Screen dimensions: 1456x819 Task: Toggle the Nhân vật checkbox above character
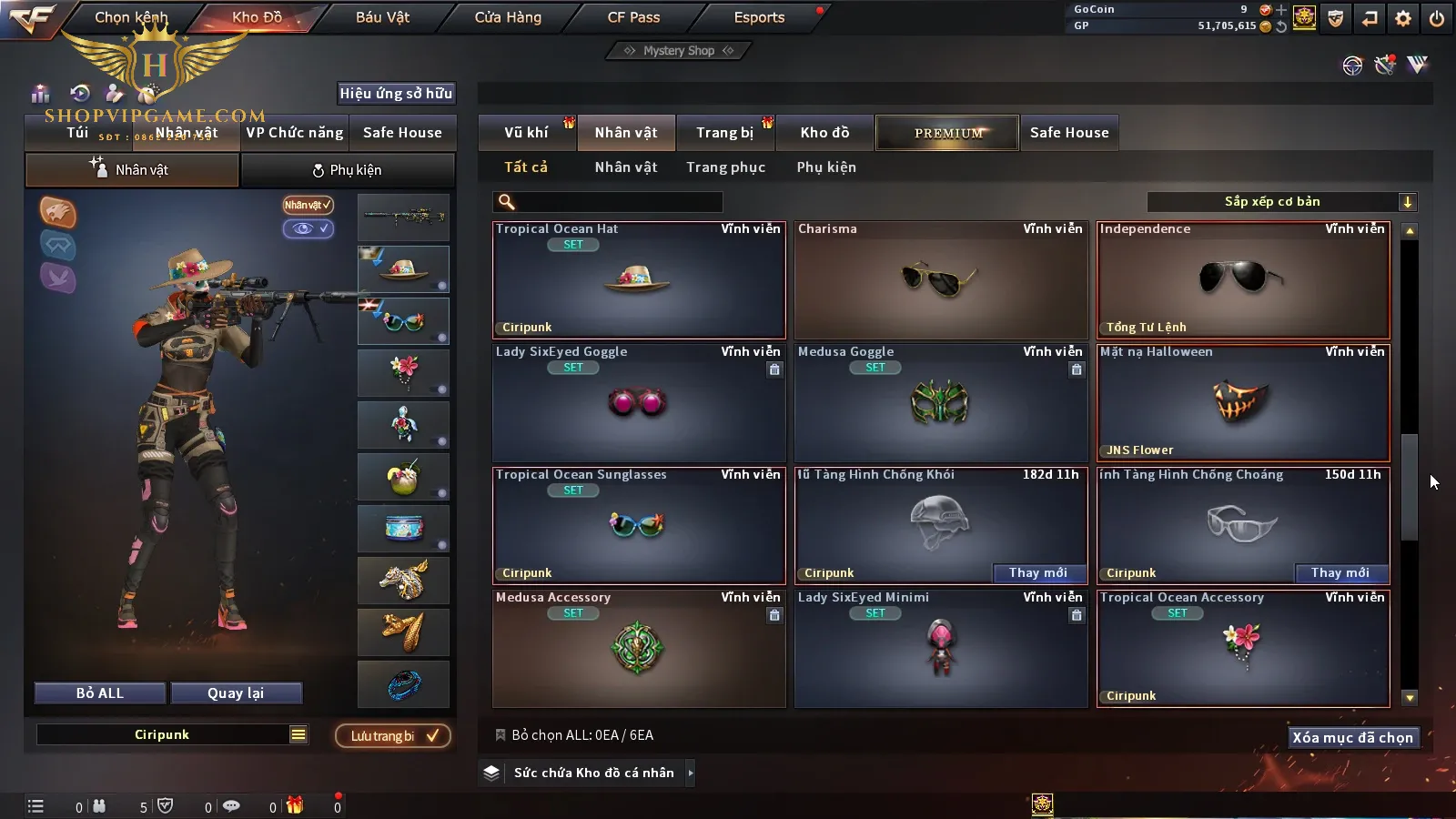pyautogui.click(x=308, y=205)
